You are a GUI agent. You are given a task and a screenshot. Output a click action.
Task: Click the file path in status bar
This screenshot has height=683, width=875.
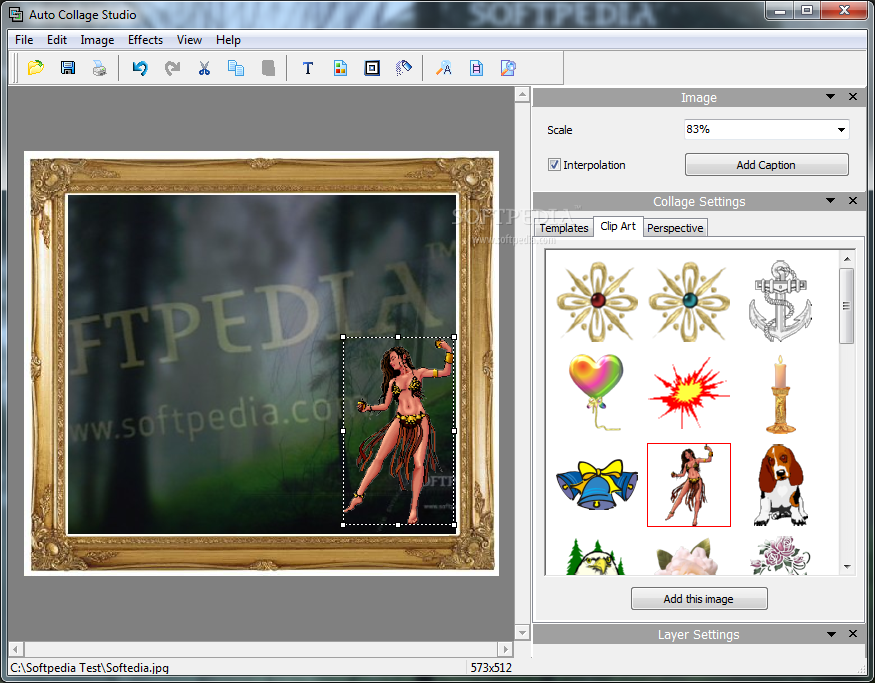point(89,667)
